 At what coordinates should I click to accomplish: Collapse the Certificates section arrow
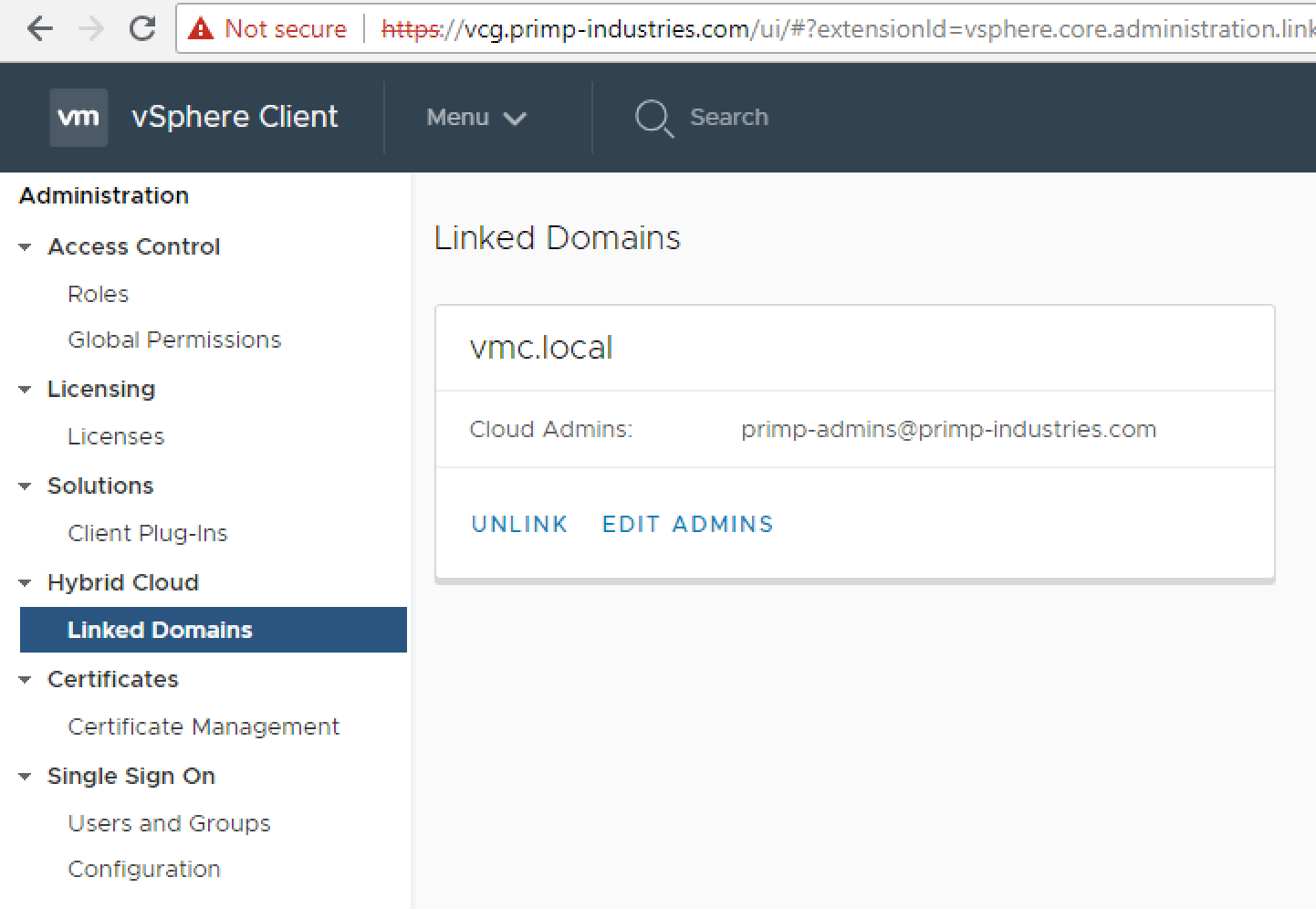click(x=25, y=680)
